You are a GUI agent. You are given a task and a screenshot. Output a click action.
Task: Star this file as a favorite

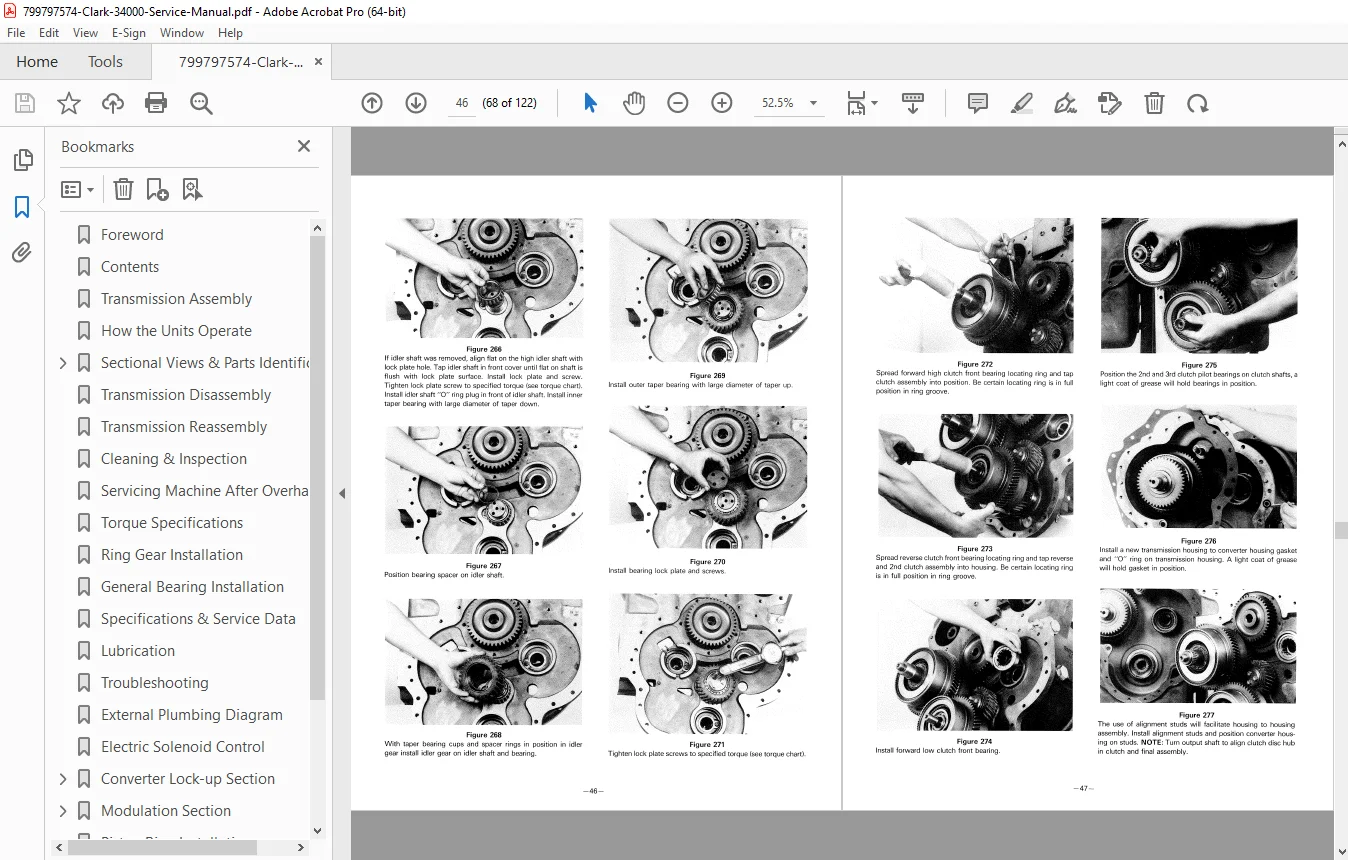69,103
